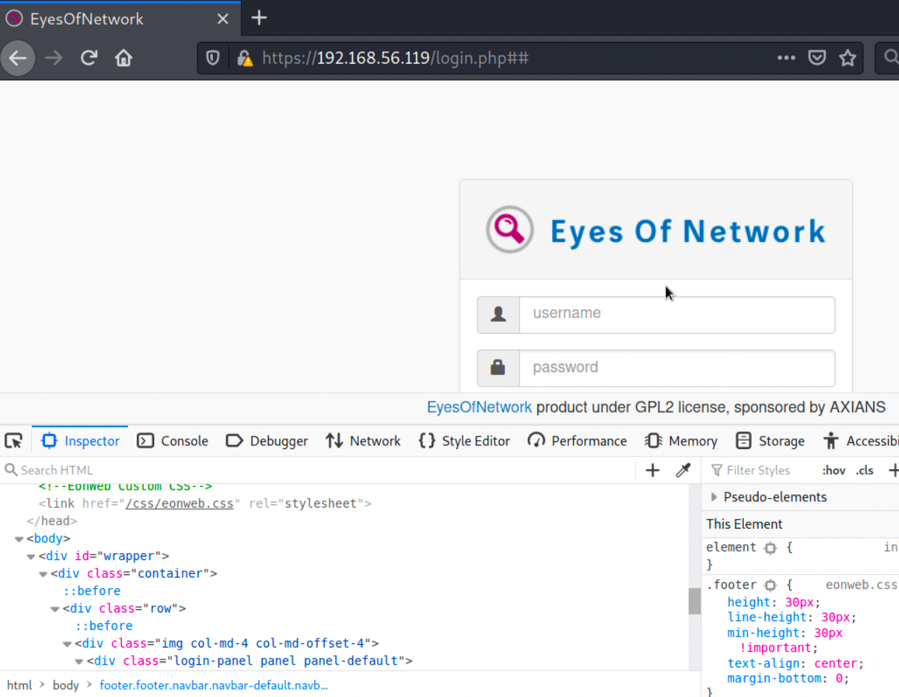The width and height of the screenshot is (899, 697).
Task: Open the Console tab
Action: pyautogui.click(x=173, y=441)
